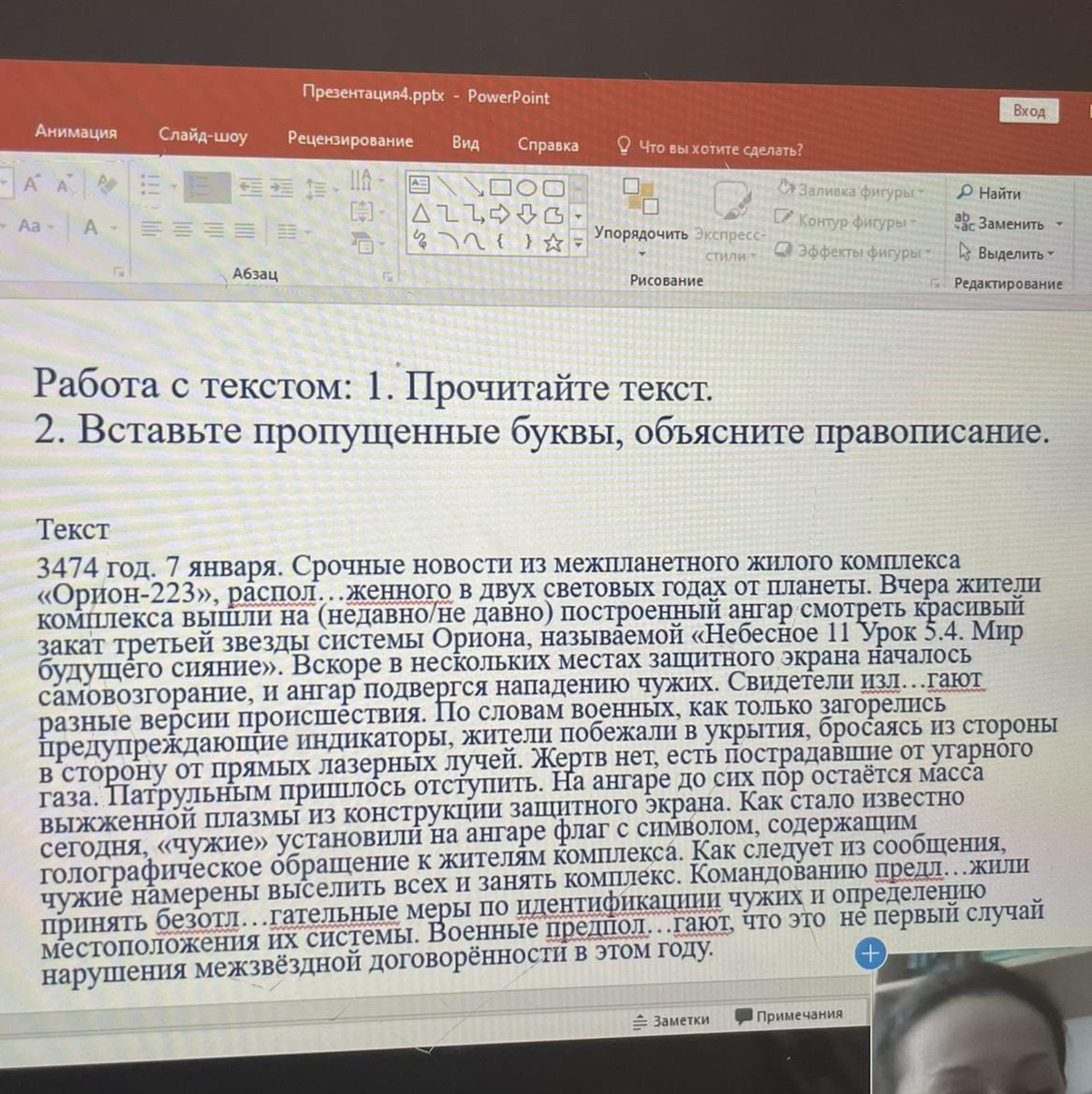
Task: Open the Select (Выделить) menu
Action: pyautogui.click(x=1006, y=253)
